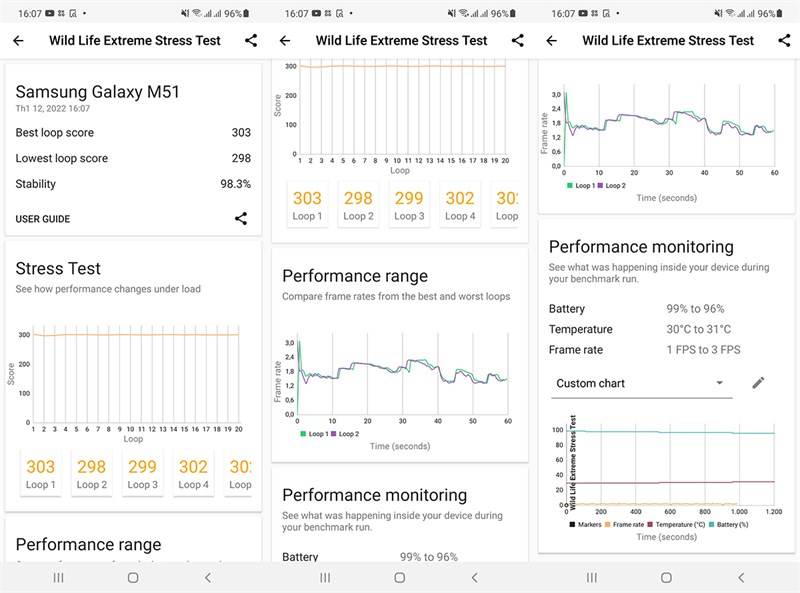
Task: Share result beside USER GUIDE
Action: point(241,218)
